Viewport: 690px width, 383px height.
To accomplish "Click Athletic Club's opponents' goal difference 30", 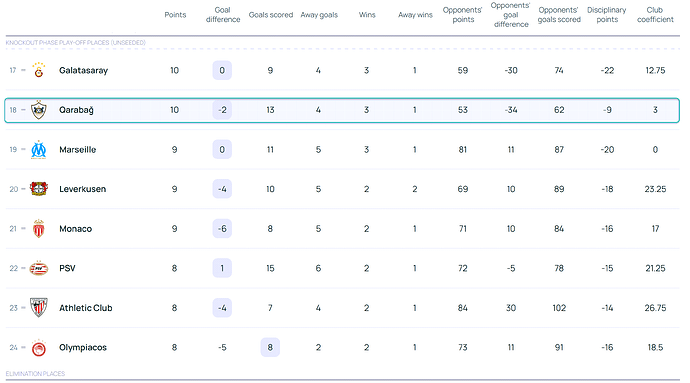I will point(511,308).
